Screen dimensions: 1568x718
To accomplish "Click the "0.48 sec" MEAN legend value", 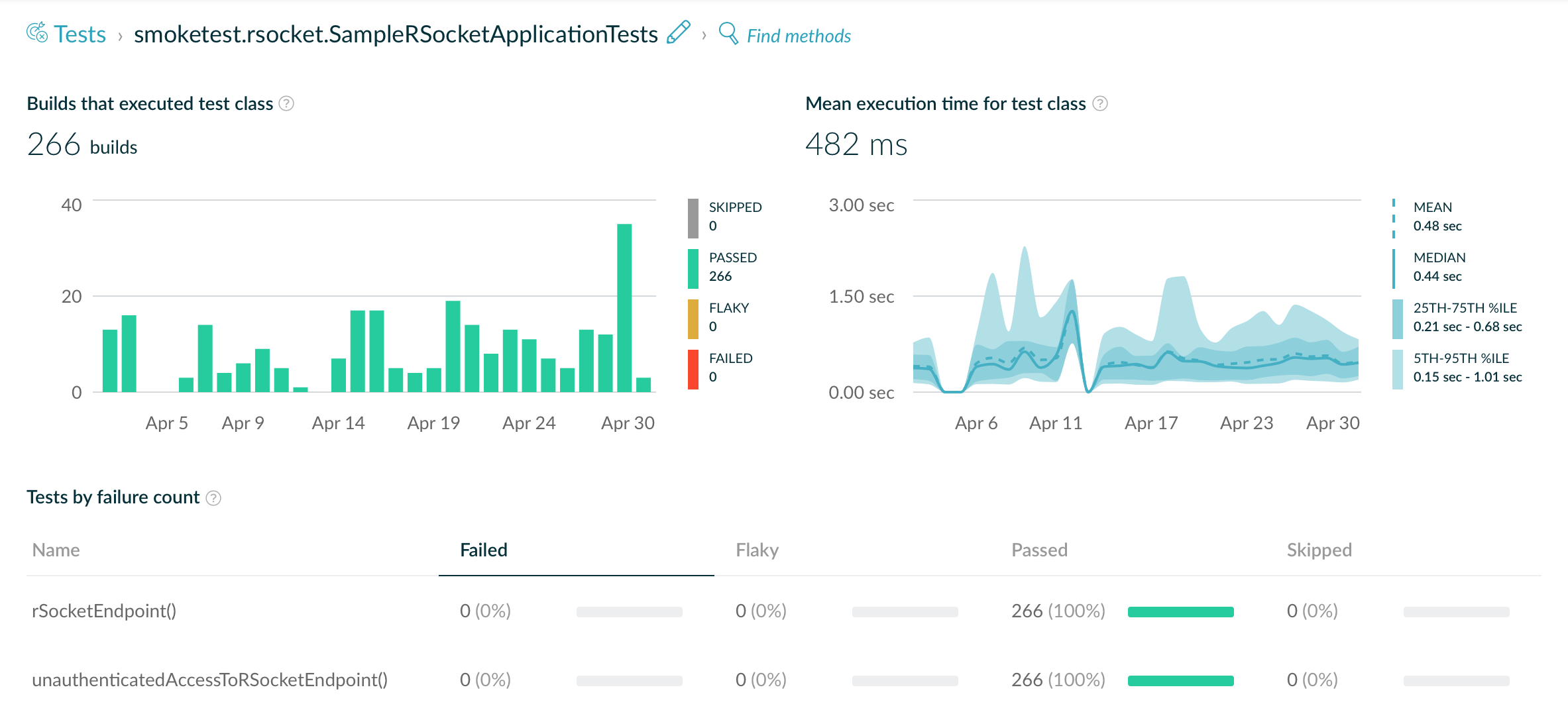I will coord(1437,226).
